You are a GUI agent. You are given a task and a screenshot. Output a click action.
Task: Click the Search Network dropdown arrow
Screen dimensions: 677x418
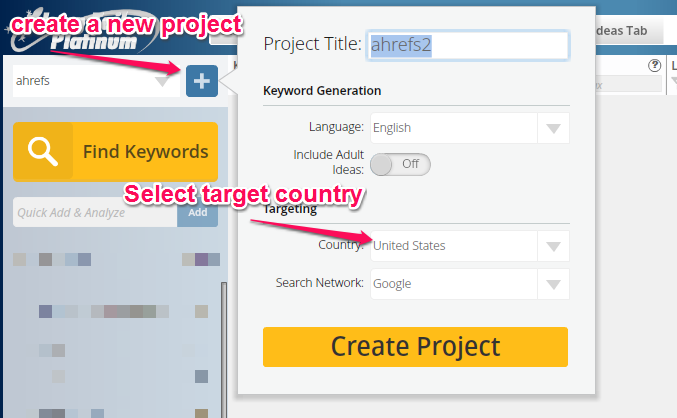553,284
